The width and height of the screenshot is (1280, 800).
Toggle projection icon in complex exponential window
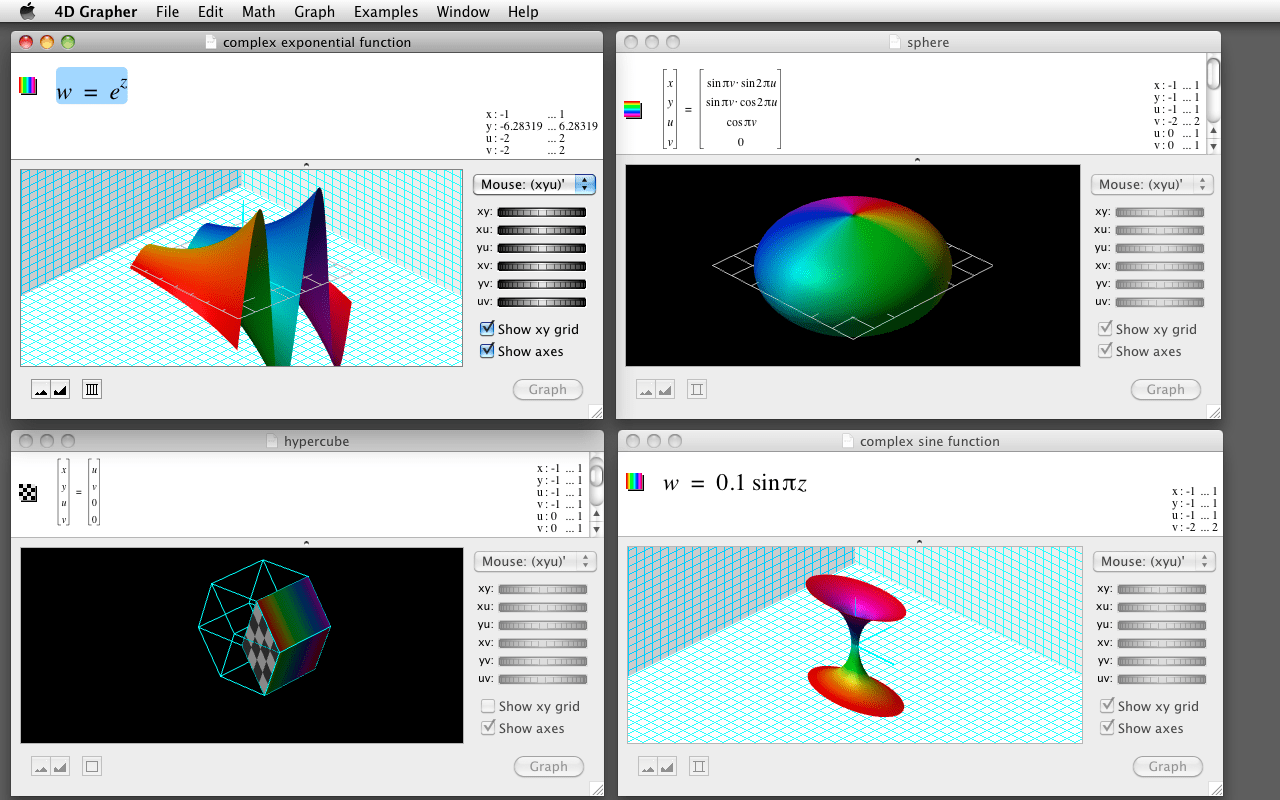(92, 389)
